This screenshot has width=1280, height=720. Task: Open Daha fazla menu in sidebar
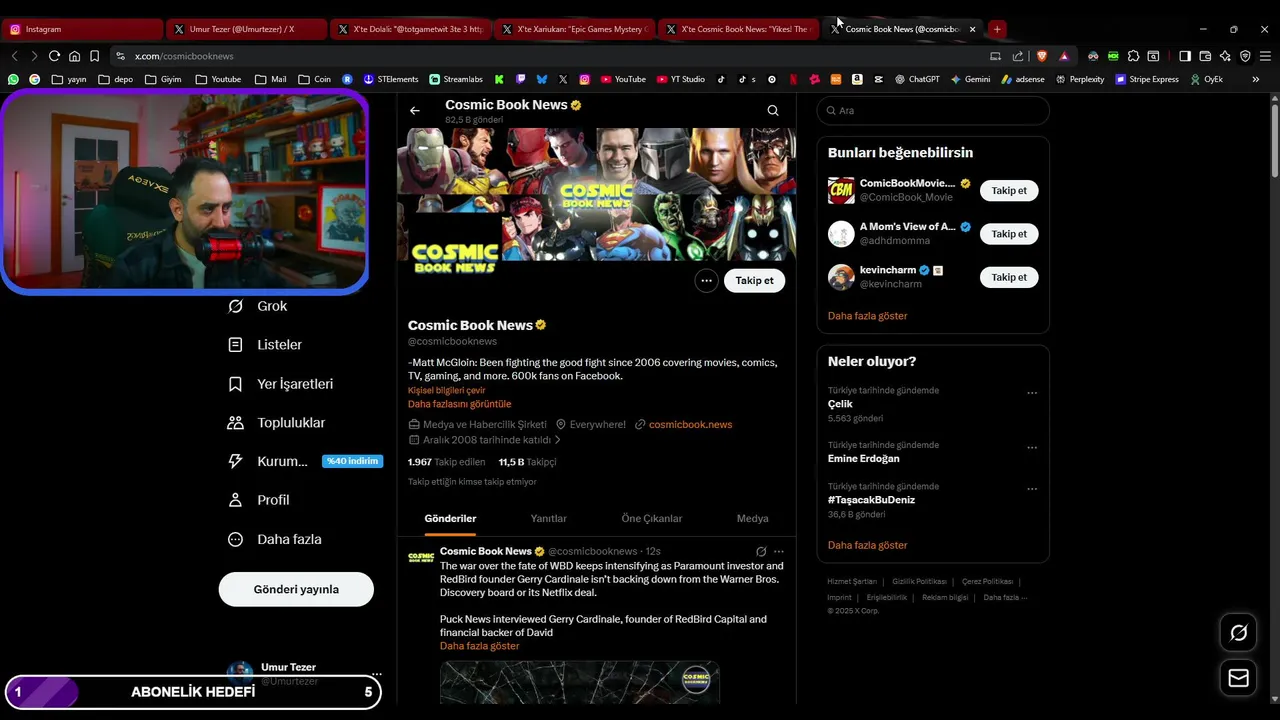click(x=274, y=539)
